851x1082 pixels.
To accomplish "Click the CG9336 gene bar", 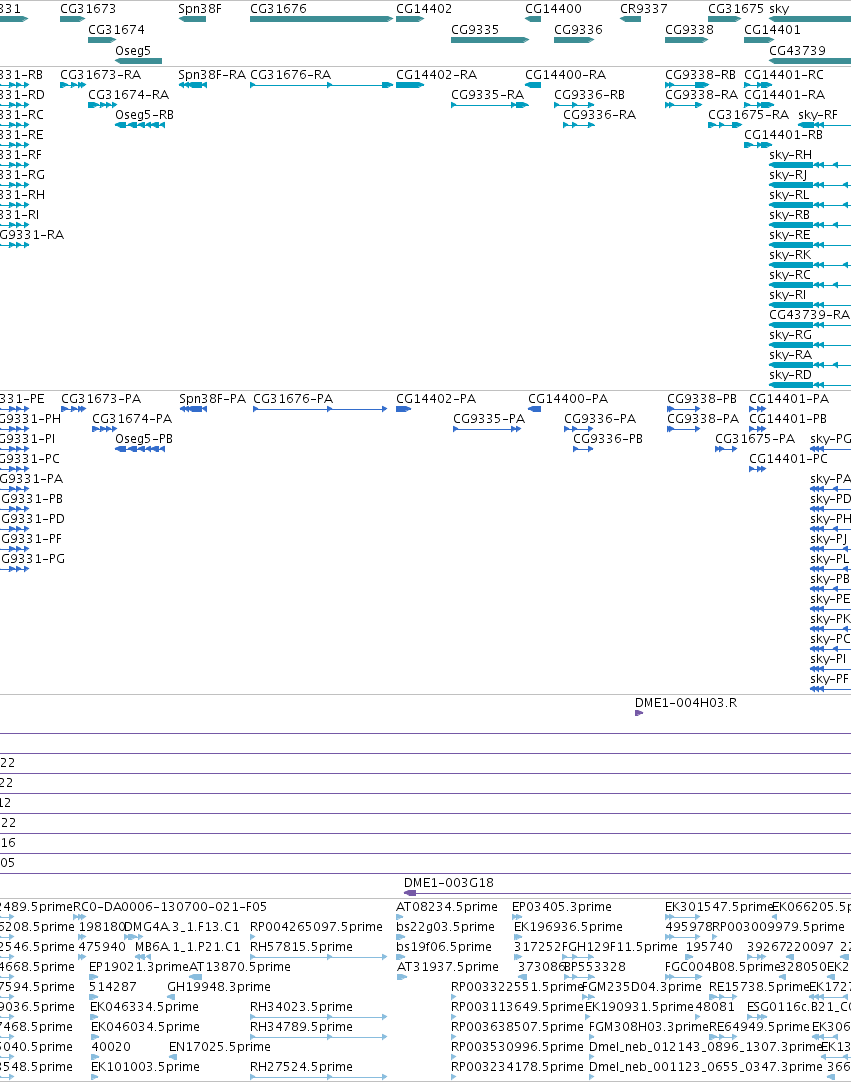I will [x=574, y=39].
